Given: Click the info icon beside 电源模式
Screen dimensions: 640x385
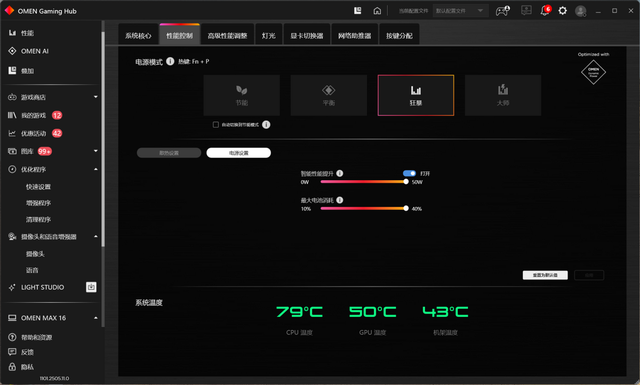Looking at the screenshot, I should coord(170,61).
